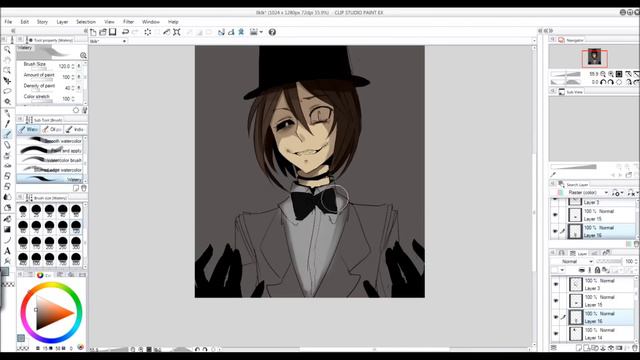
Task: Hide Layer 16 in Search Layer panel
Action: click(555, 231)
